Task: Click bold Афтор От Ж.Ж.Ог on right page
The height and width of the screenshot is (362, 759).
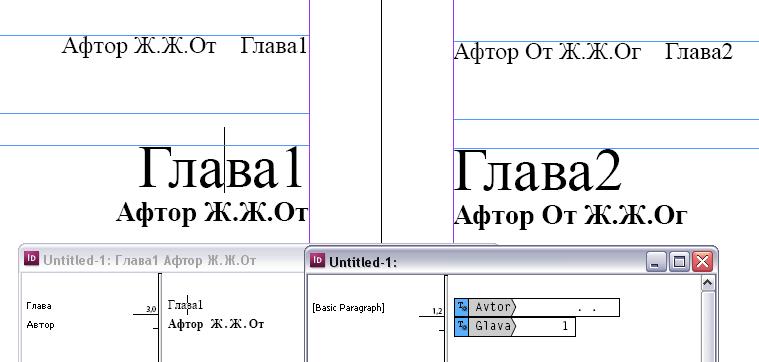Action: click(570, 216)
